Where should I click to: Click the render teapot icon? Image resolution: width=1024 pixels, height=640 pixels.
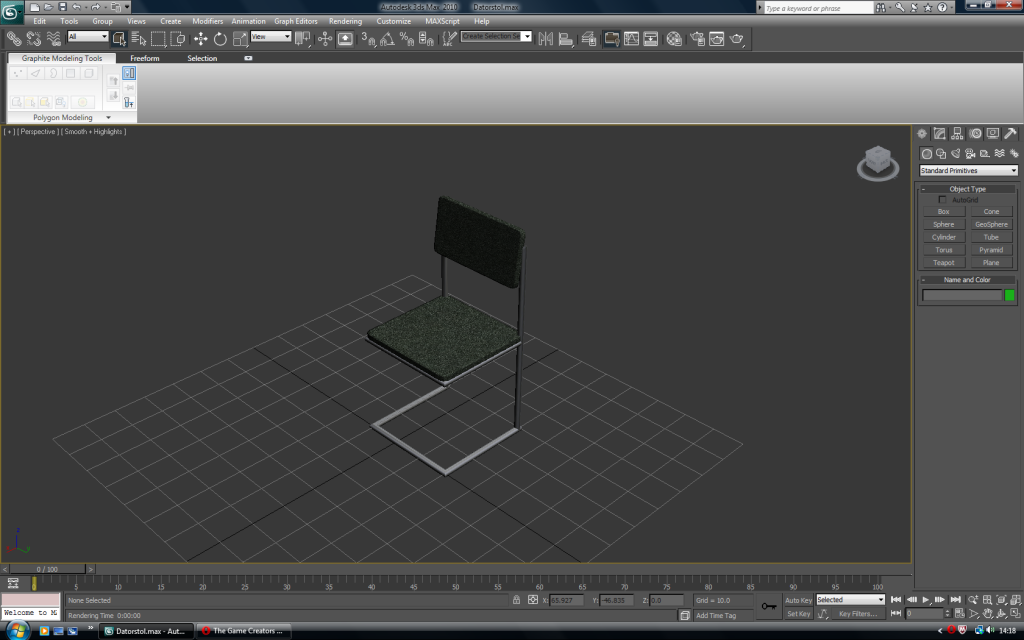click(738, 39)
